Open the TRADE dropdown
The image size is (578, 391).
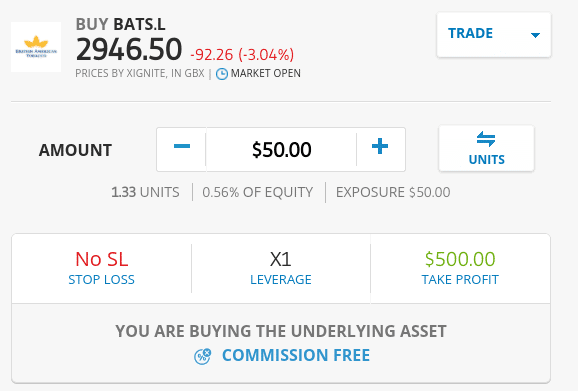tap(494, 35)
